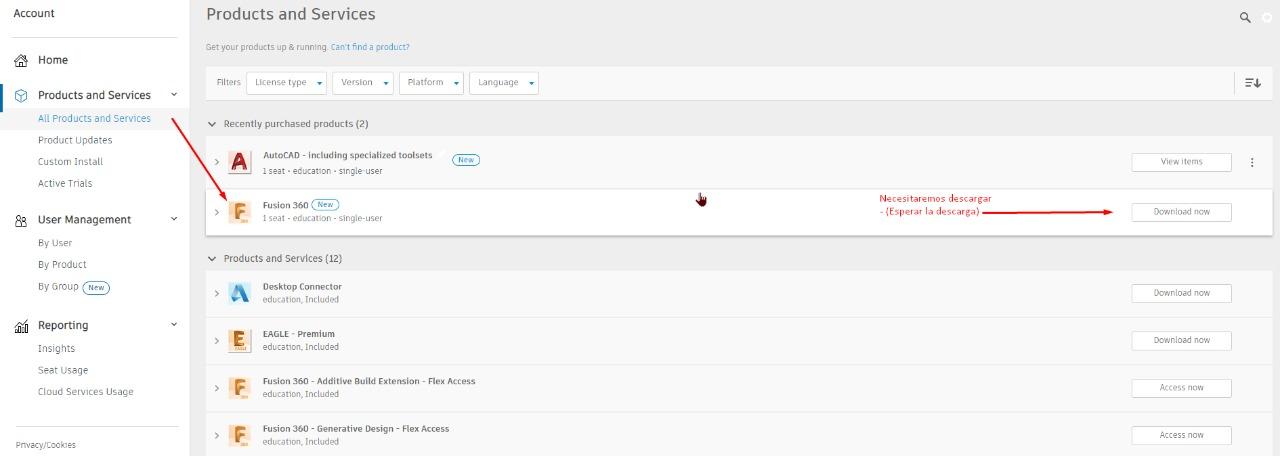Click Download now for EAGLE - Premium

(x=1181, y=340)
